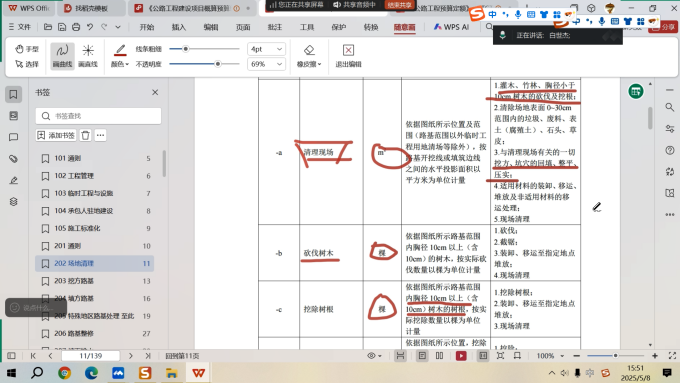Click the exit editing icon
This screenshot has height=383, width=680.
coord(348,56)
